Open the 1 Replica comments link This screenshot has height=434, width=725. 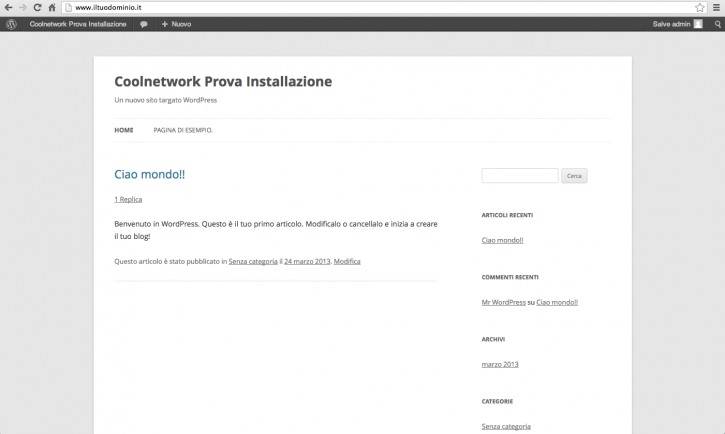[128, 199]
